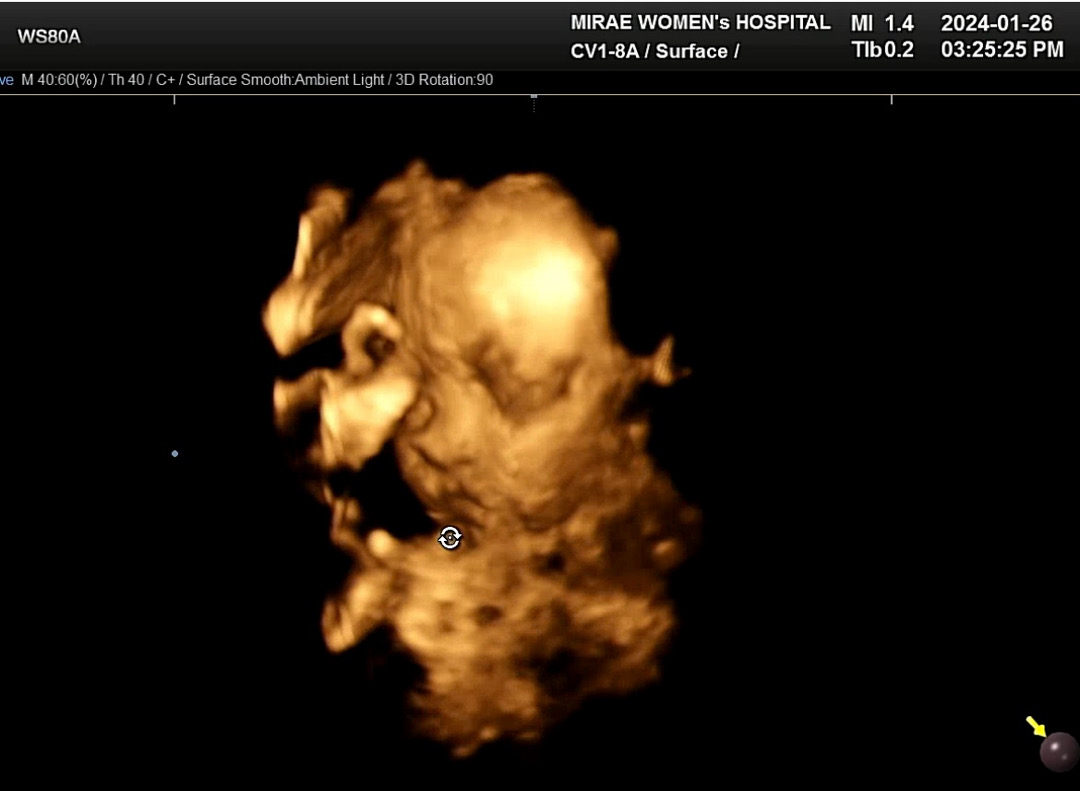Click the TIb 0.2 thermal index readout
This screenshot has height=791, width=1080.
click(x=882, y=50)
